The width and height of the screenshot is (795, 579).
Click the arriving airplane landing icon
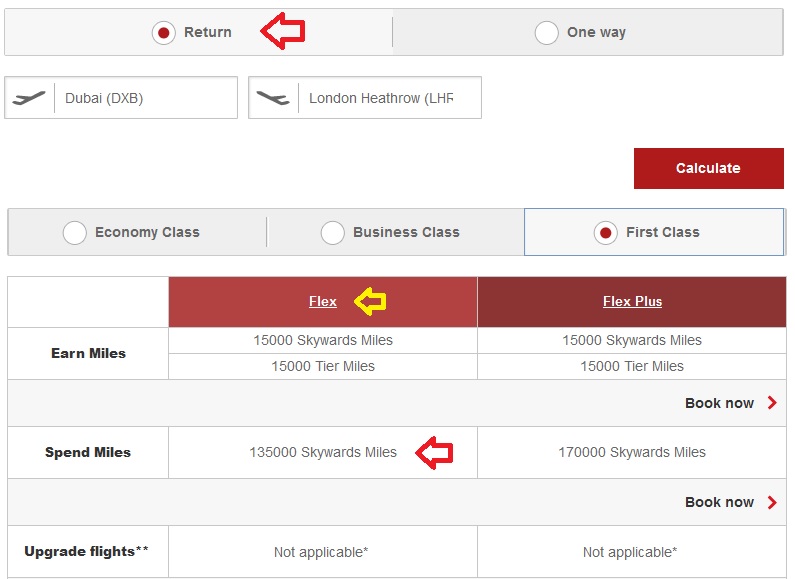click(x=273, y=98)
